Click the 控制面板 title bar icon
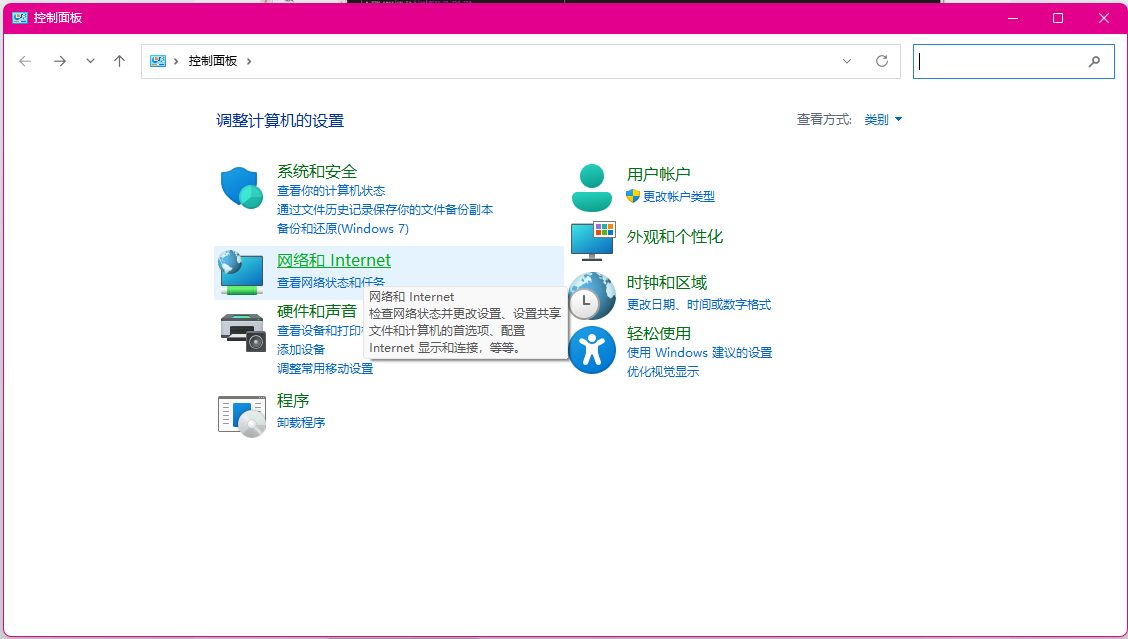1128x639 pixels. click(x=19, y=18)
